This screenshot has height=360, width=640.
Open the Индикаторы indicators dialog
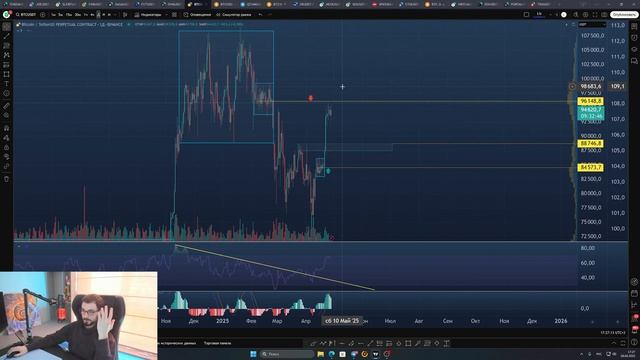[x=148, y=15]
